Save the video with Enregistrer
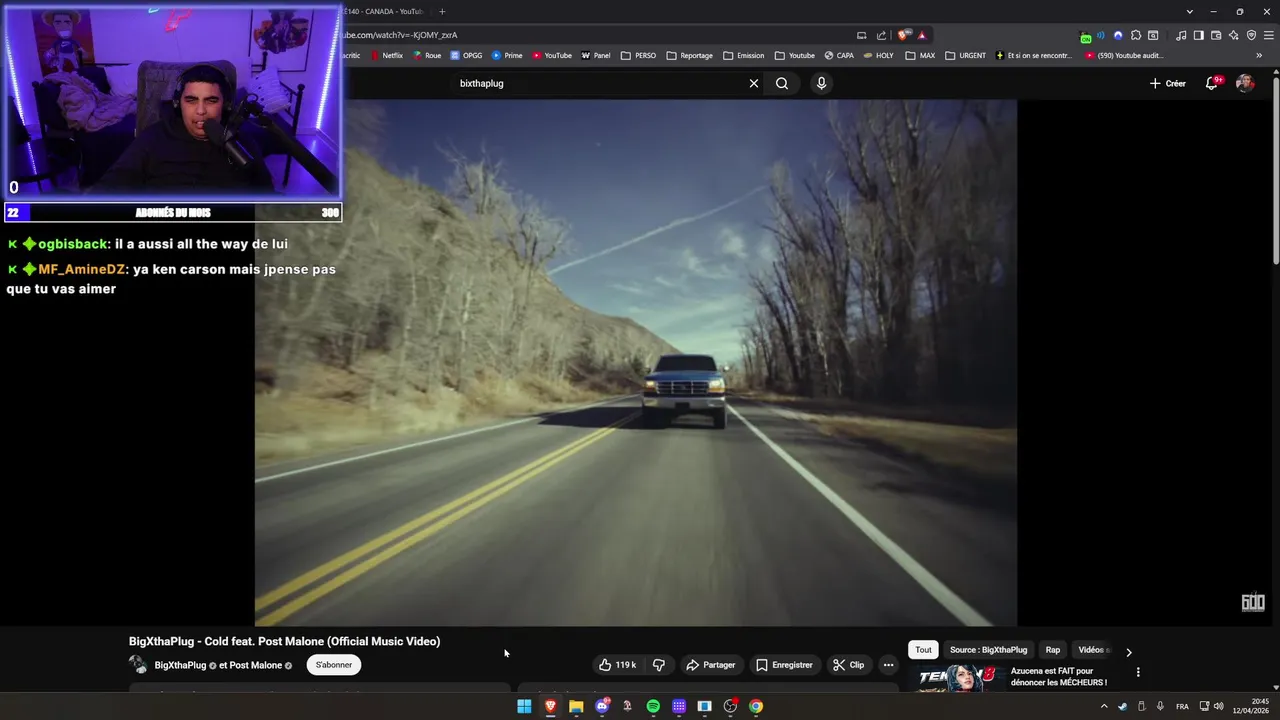The image size is (1280, 720). point(784,665)
